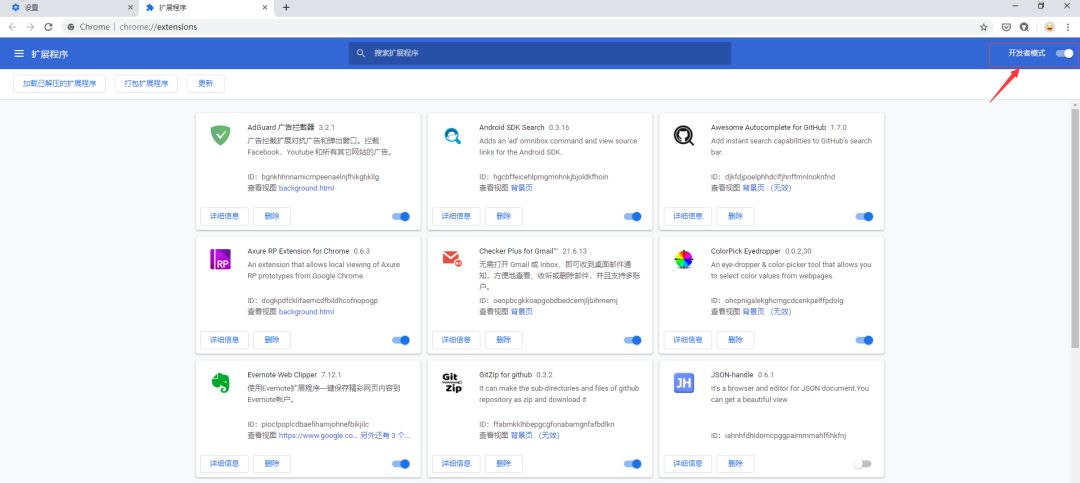Open 详细信息 for Android SDK Search
This screenshot has width=1080, height=483.
coord(456,216)
